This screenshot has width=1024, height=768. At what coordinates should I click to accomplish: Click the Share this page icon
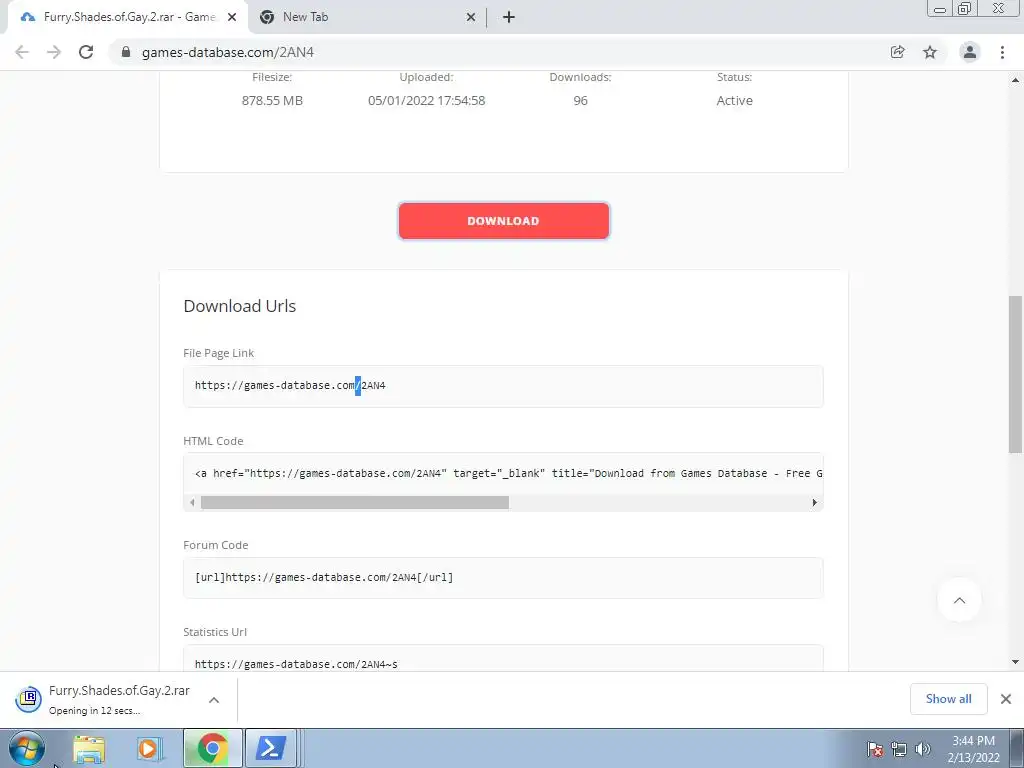coord(897,52)
